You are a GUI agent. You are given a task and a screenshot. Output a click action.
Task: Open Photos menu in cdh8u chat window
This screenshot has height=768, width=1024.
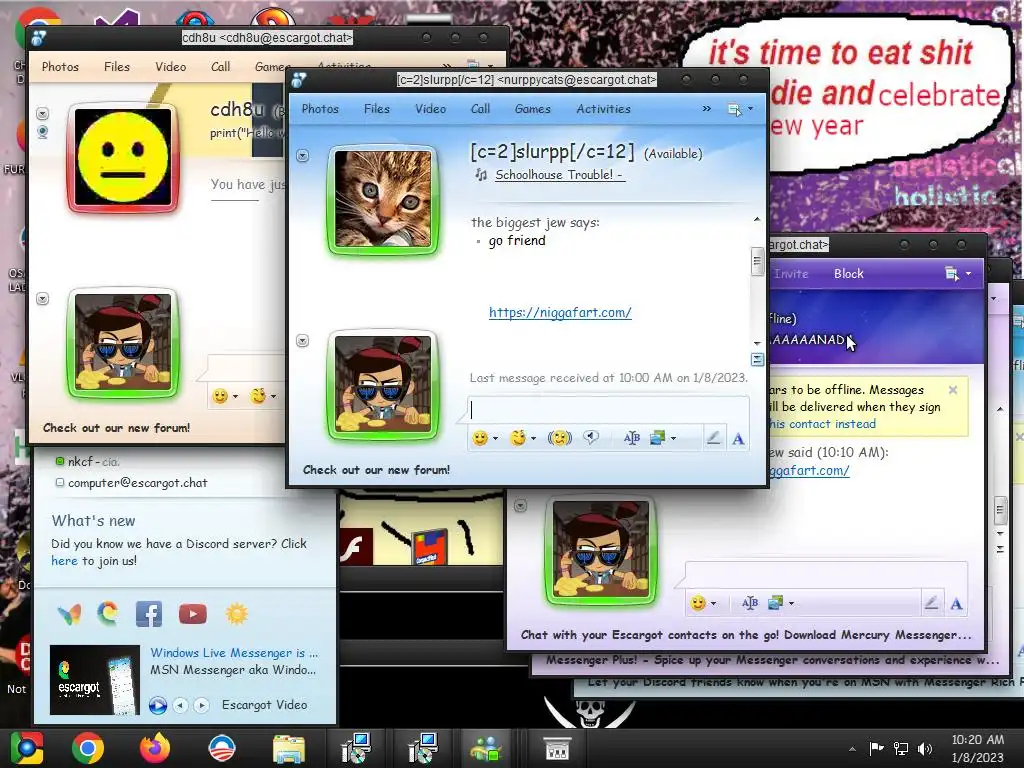60,67
